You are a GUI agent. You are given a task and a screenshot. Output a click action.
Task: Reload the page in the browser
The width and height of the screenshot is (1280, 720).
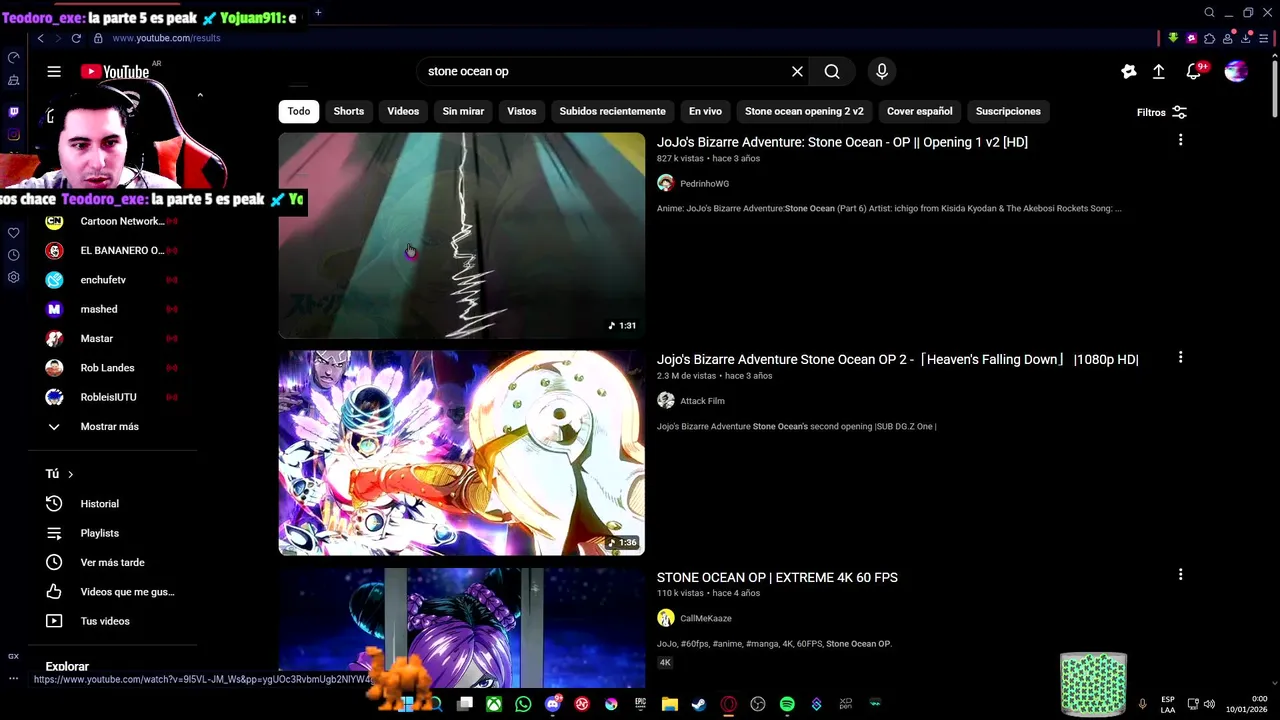(x=76, y=38)
